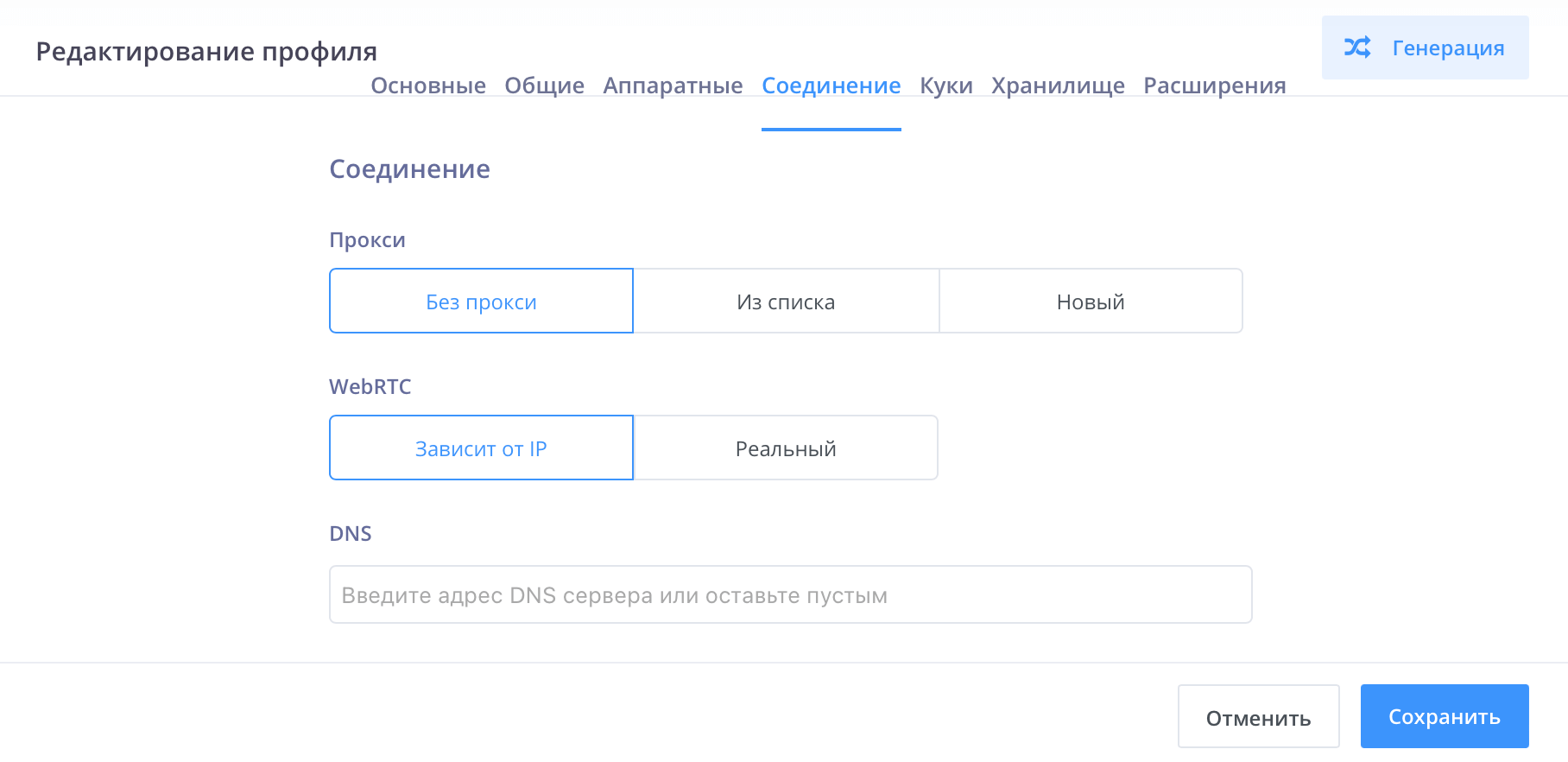This screenshot has width=1568, height=762.
Task: Switch to the Основные tab
Action: click(x=428, y=86)
